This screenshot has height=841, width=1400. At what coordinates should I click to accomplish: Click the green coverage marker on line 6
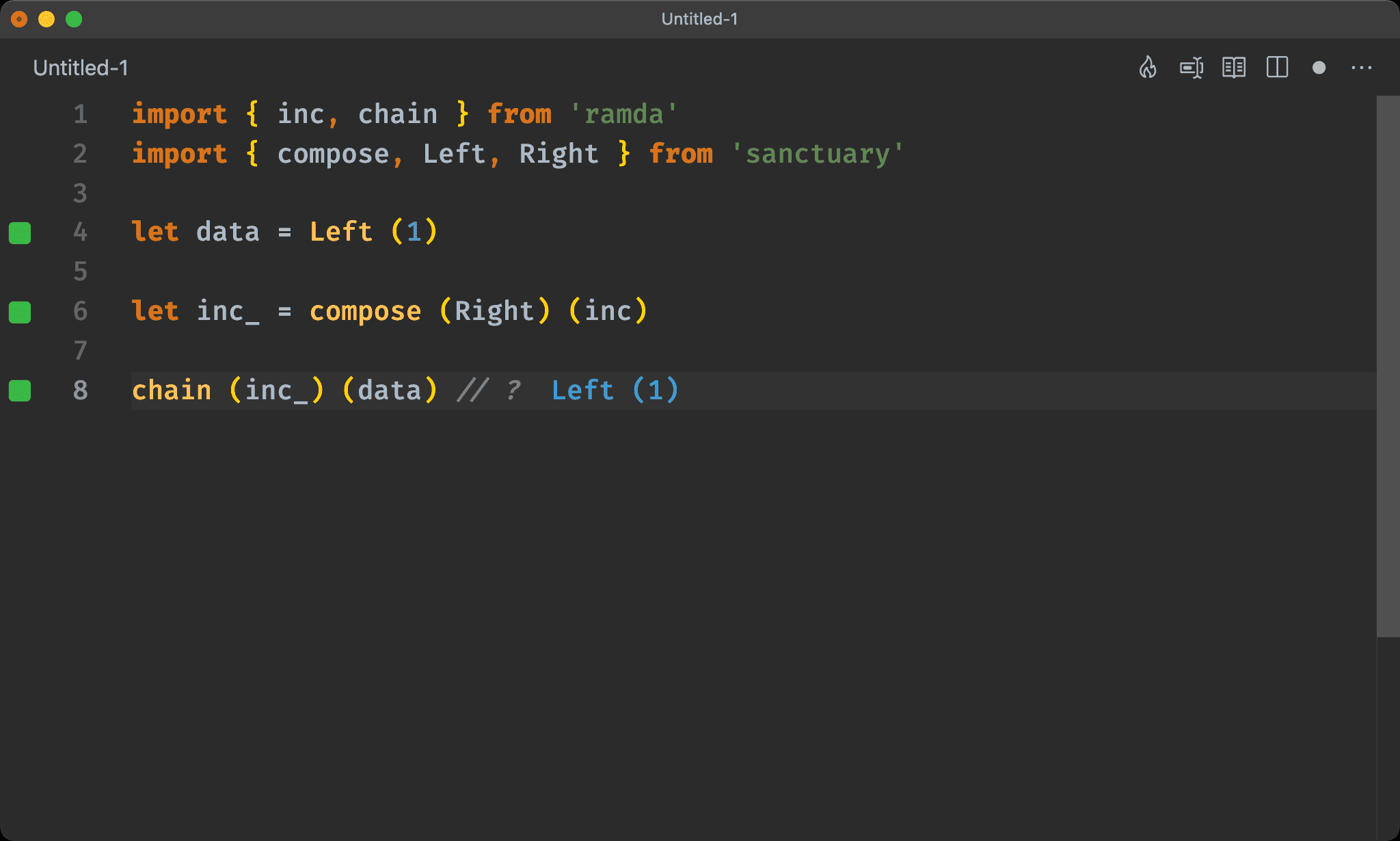click(x=20, y=312)
